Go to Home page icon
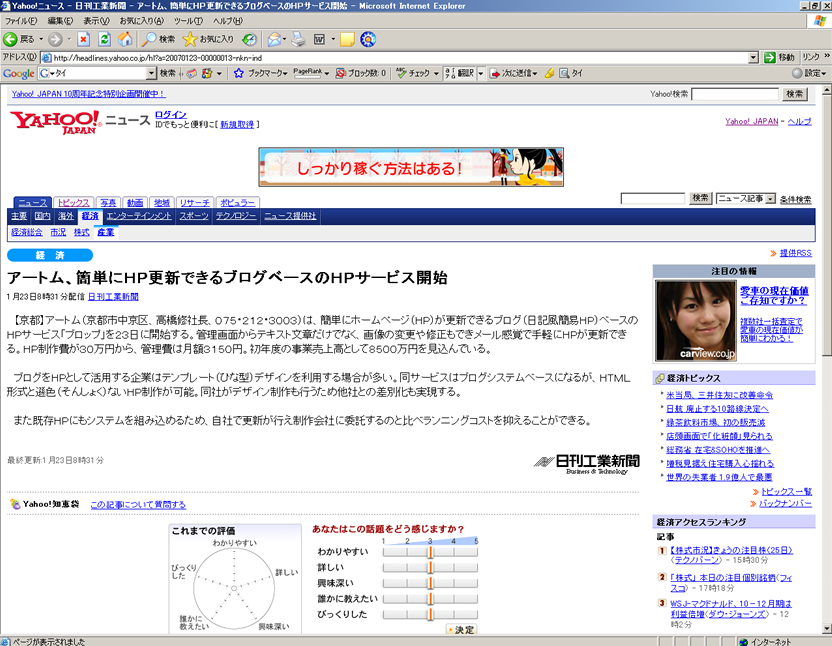The height and width of the screenshot is (646, 832). pos(125,39)
